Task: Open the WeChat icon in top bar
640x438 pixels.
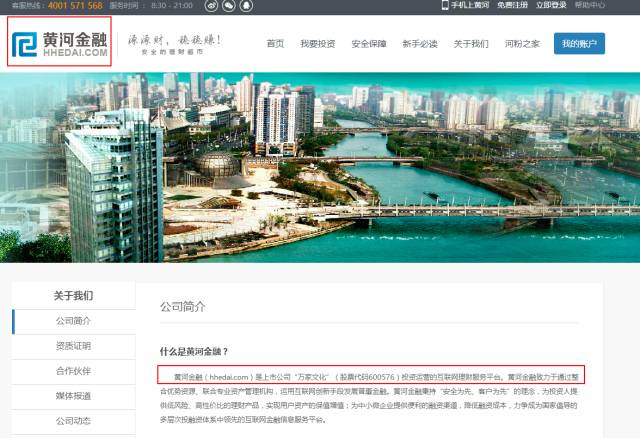Action: pos(229,5)
